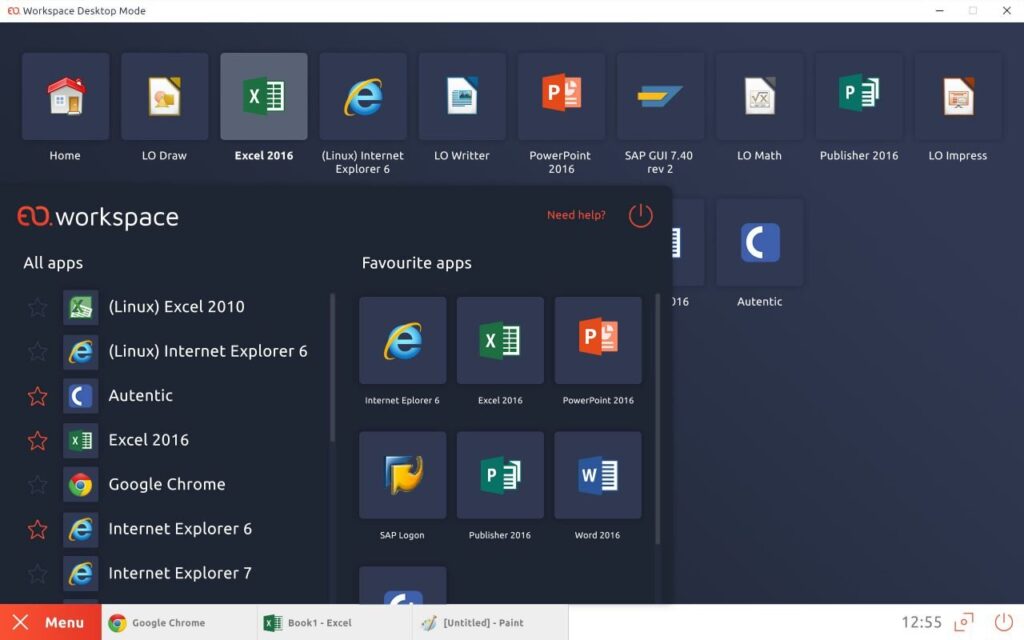Image resolution: width=1024 pixels, height=640 pixels.
Task: Open the Home tile on the desktop
Action: [65, 96]
